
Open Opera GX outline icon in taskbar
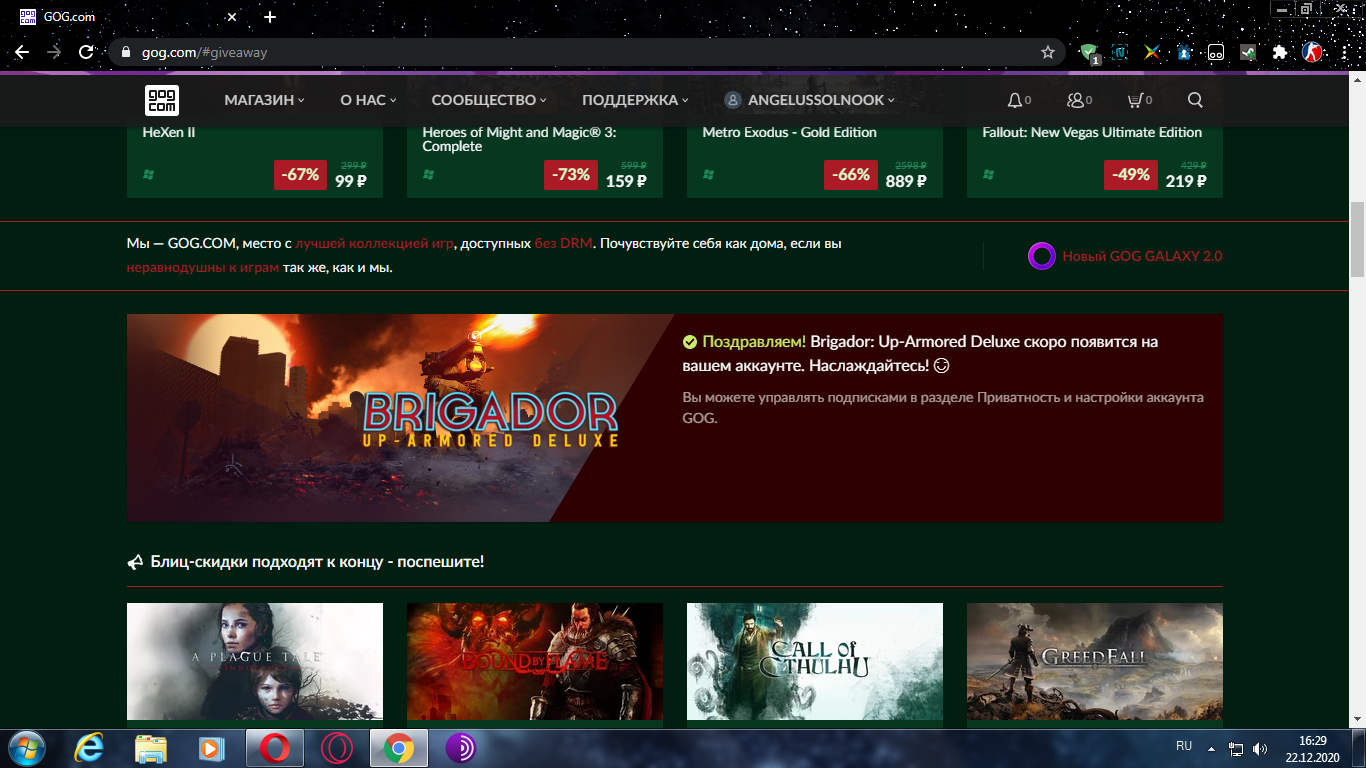337,748
